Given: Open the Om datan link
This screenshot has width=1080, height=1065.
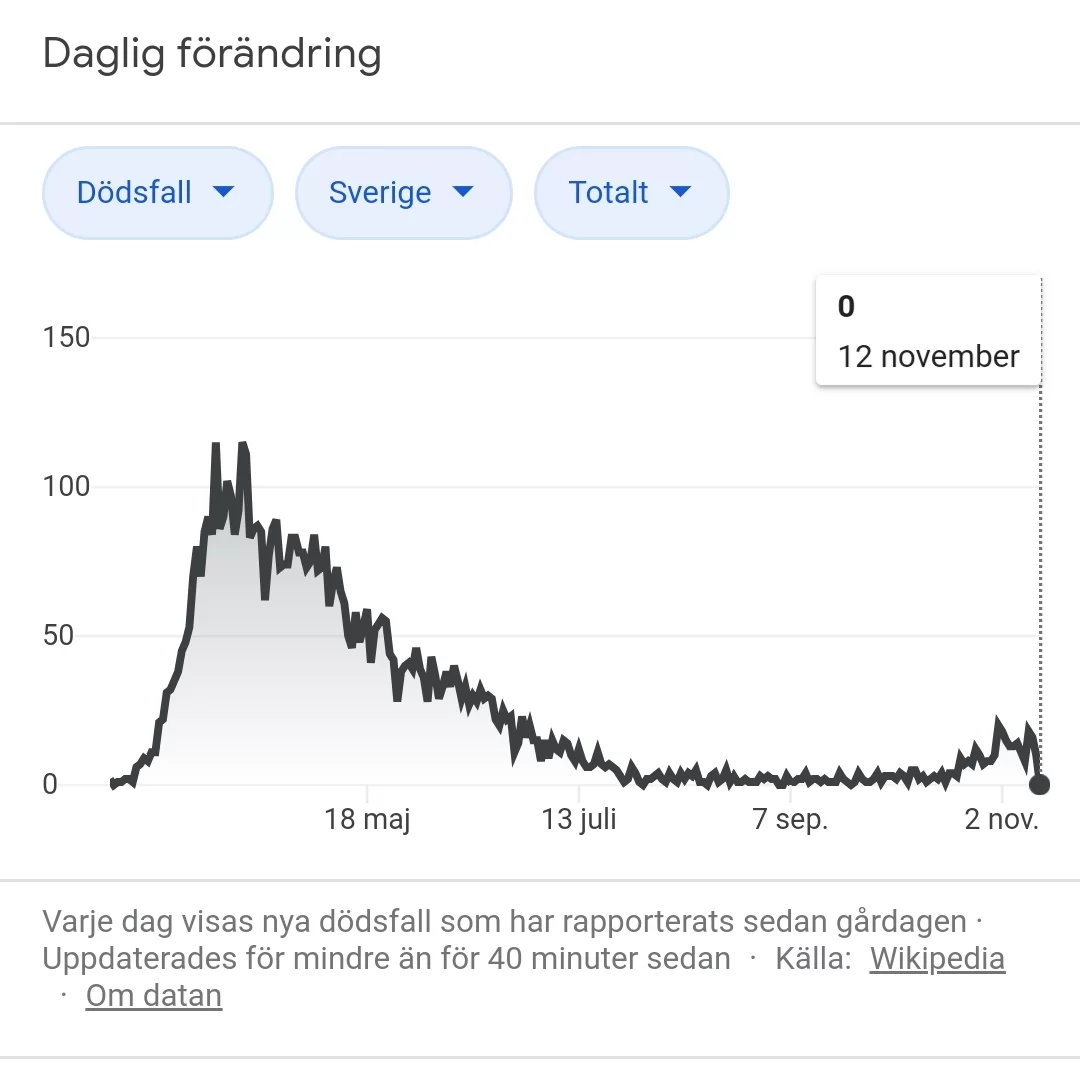Looking at the screenshot, I should click(x=154, y=995).
